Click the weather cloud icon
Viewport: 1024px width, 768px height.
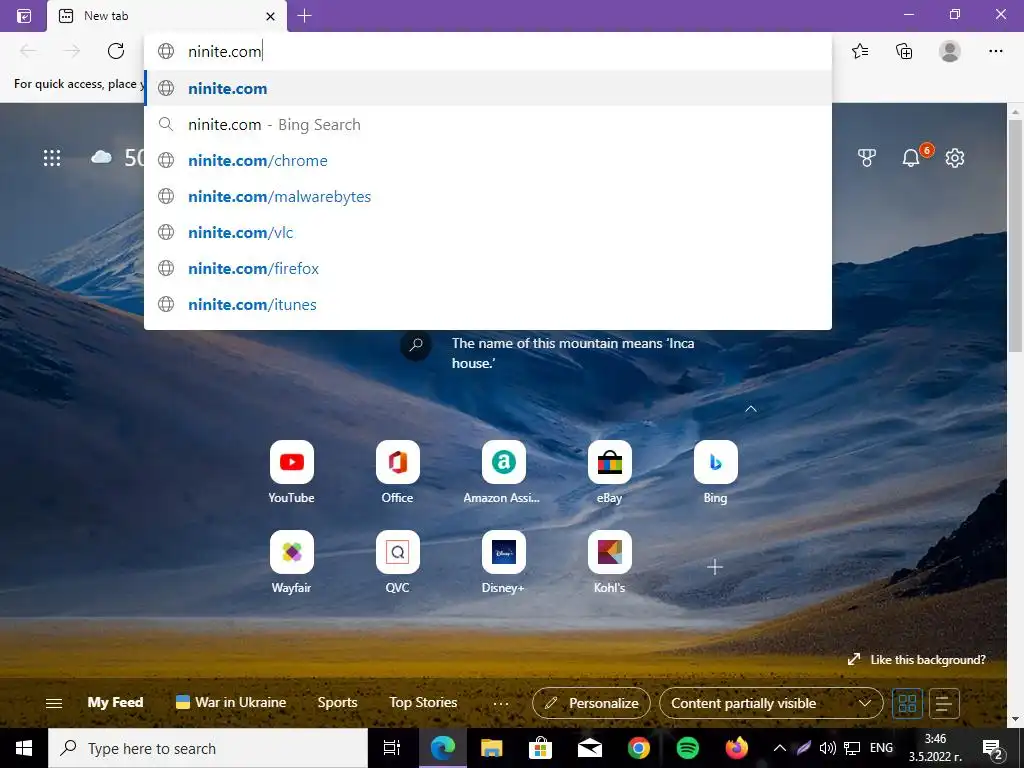click(x=101, y=157)
